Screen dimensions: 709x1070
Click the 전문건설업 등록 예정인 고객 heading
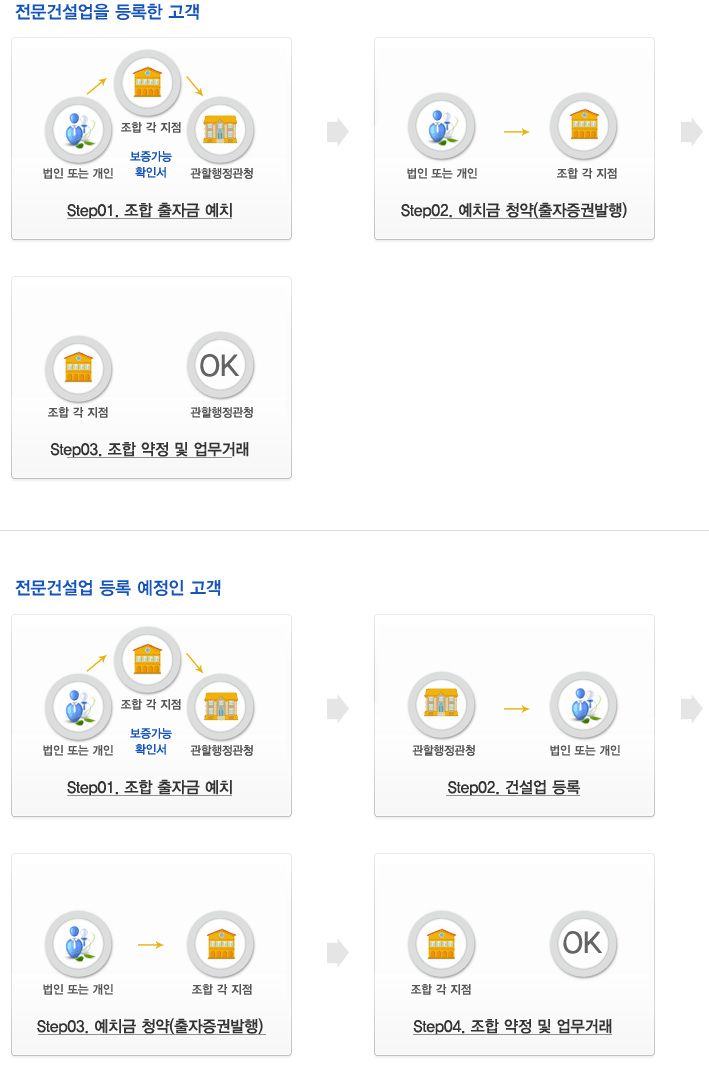[118, 588]
